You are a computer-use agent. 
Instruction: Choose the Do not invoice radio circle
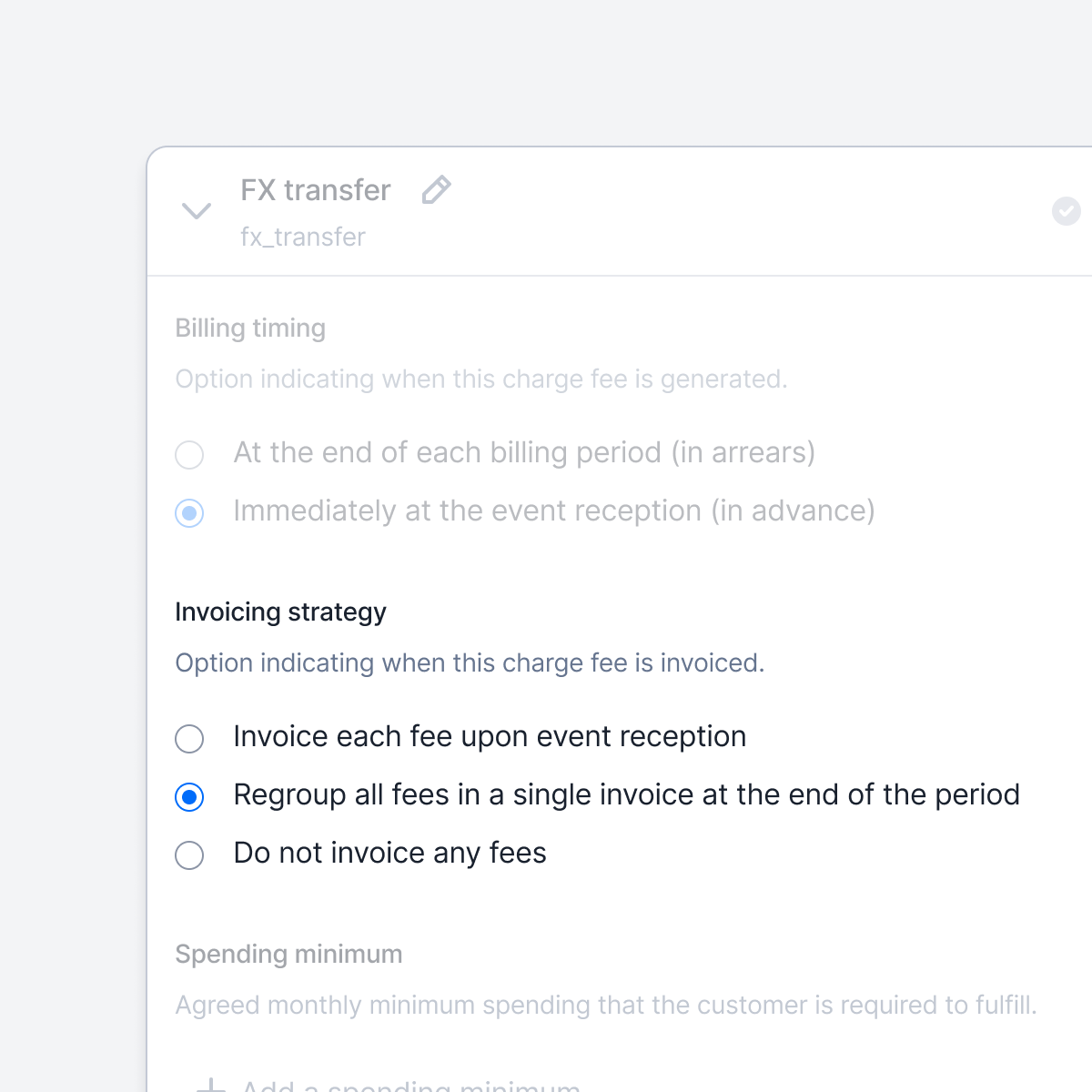click(189, 855)
